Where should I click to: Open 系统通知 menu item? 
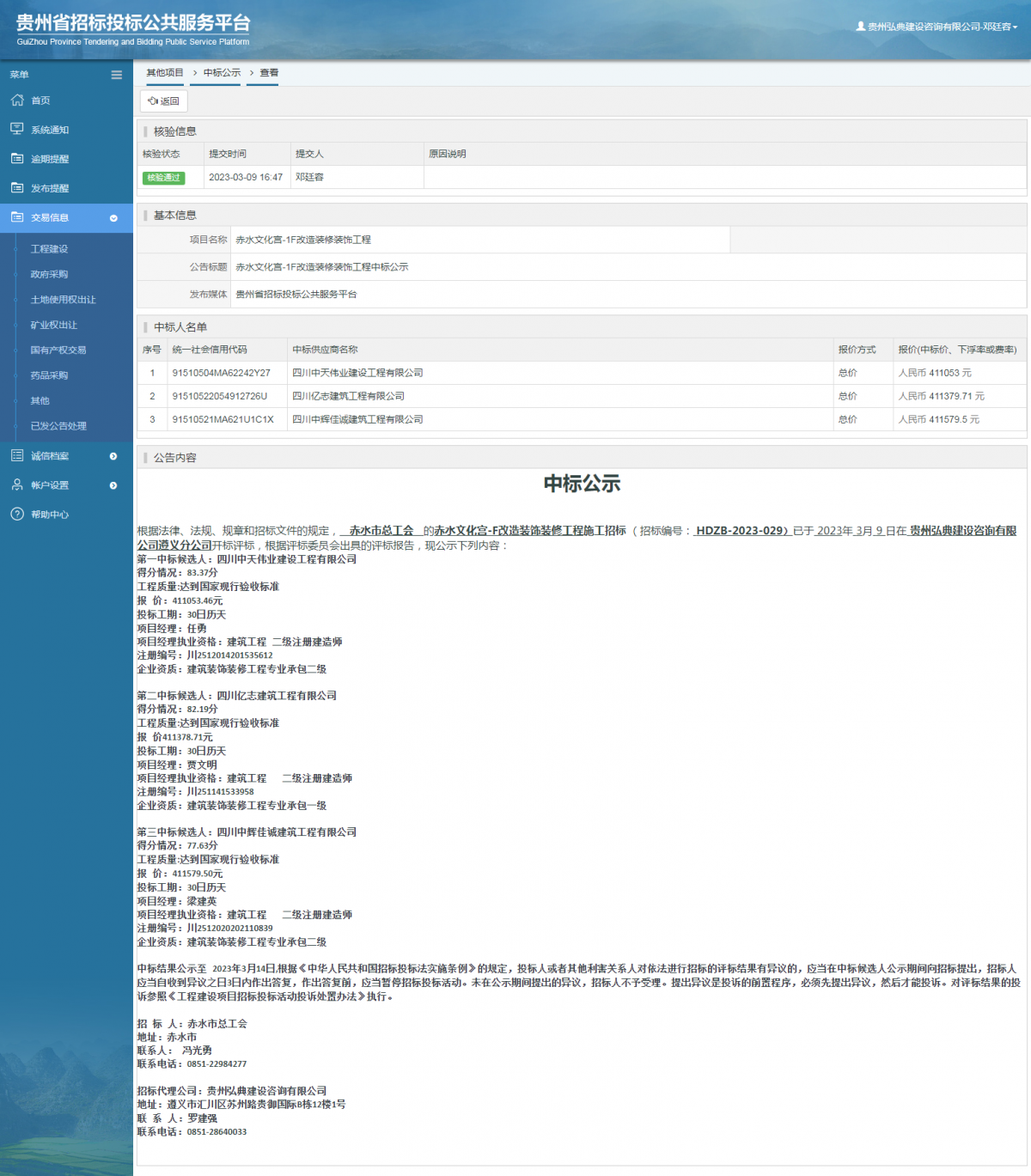coord(50,131)
